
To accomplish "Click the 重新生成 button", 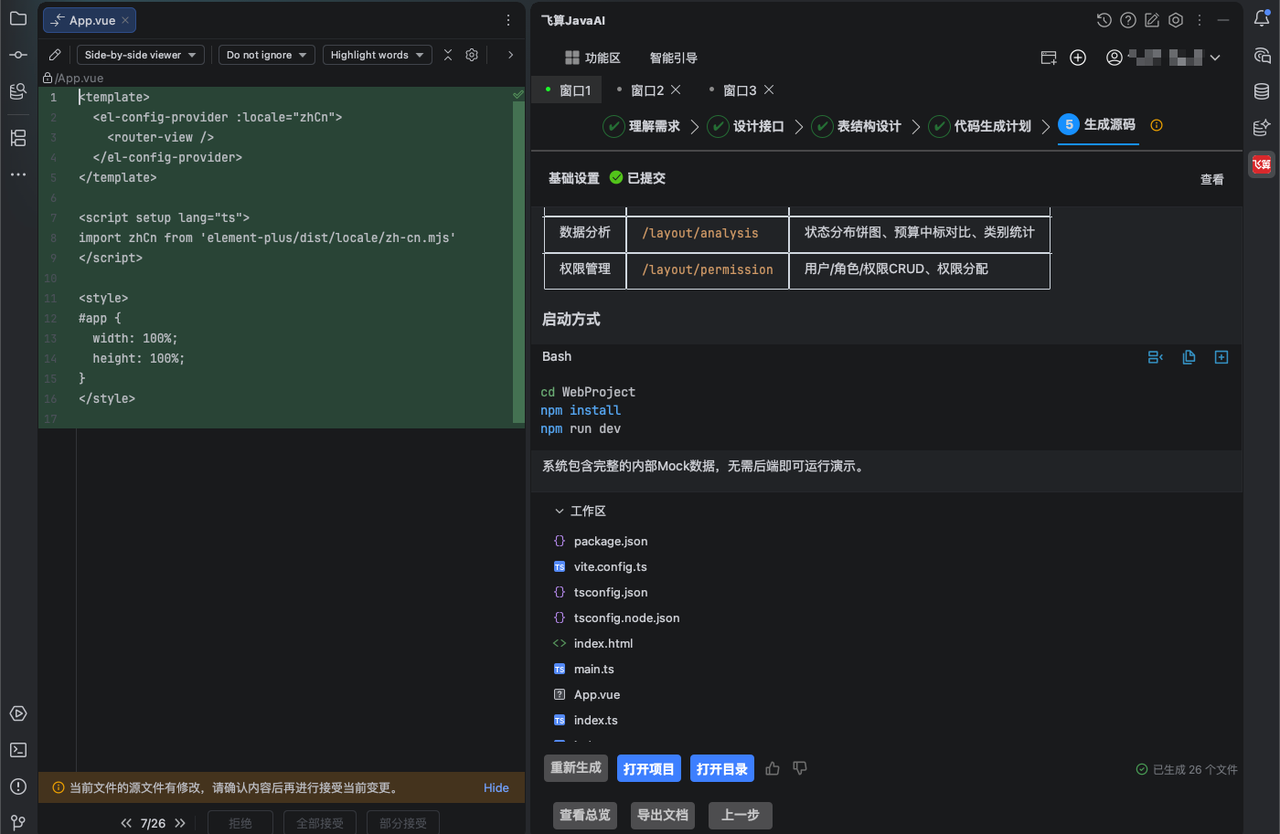I will coord(576,768).
